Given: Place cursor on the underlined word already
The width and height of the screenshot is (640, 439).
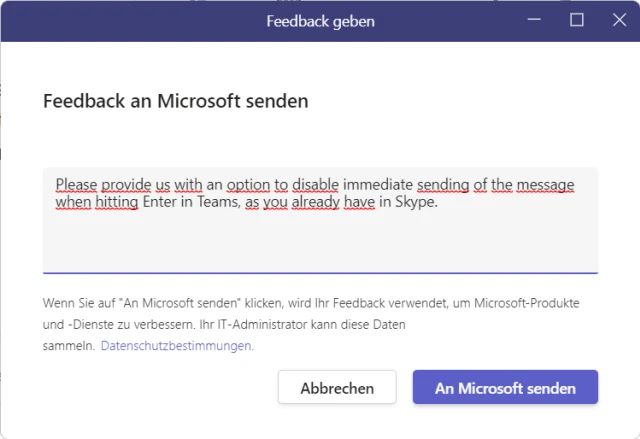Looking at the screenshot, I should 314,202.
